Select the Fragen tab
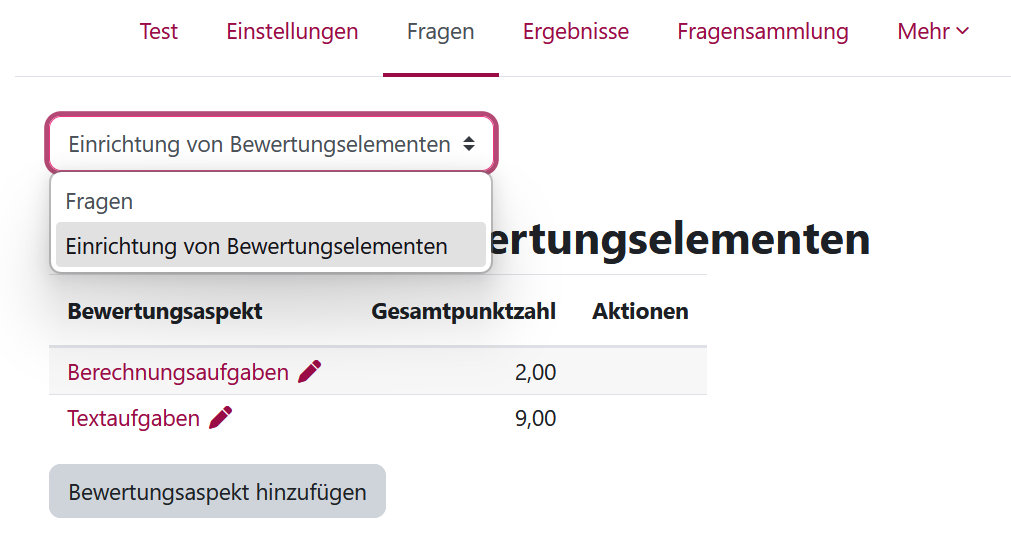 (440, 32)
